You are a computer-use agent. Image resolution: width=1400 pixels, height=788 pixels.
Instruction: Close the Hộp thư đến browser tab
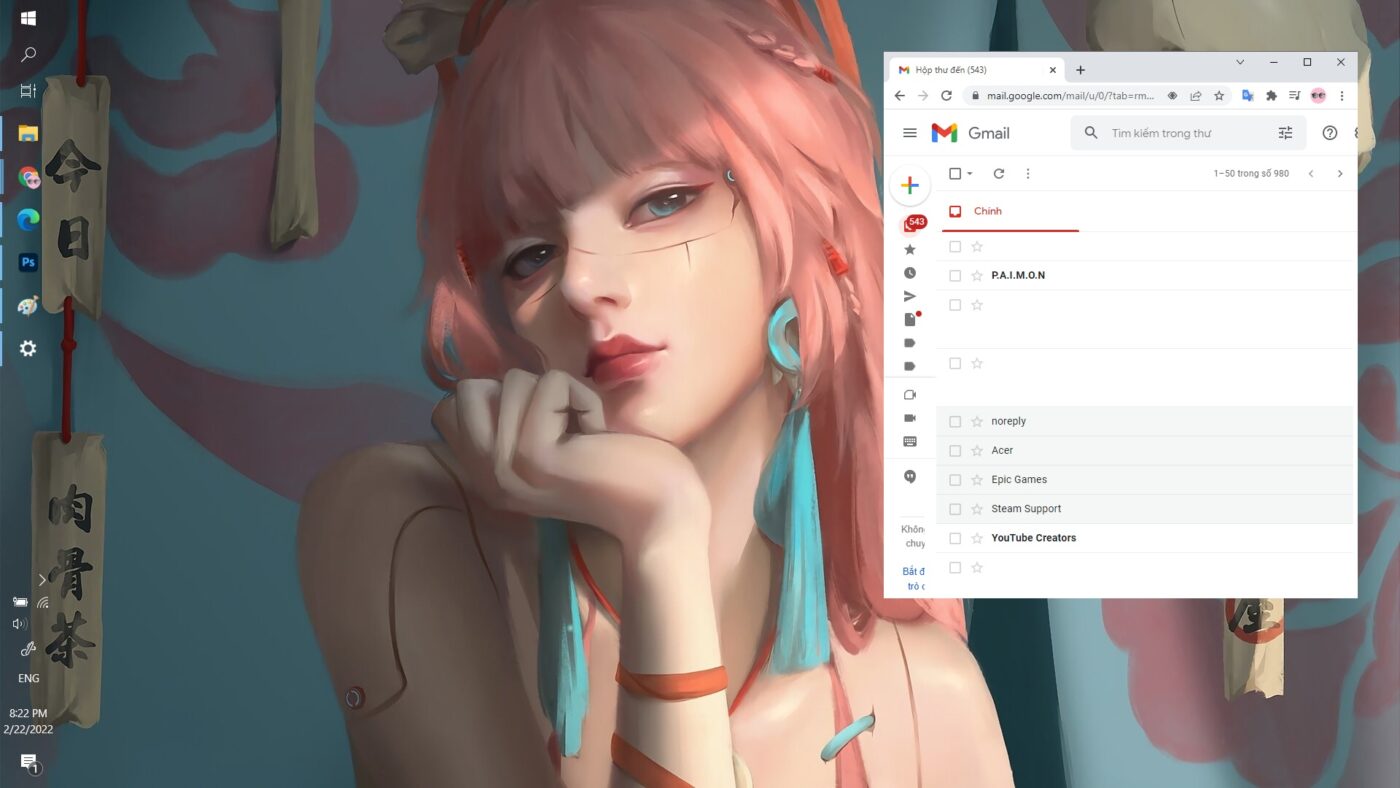1052,70
